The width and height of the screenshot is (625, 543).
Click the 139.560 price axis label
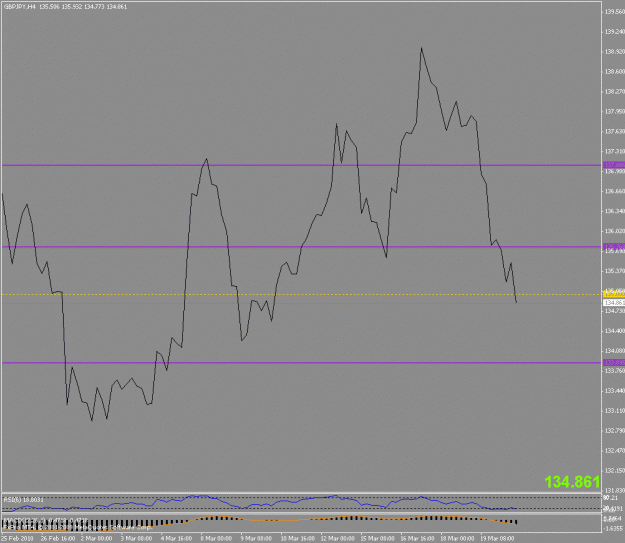coord(615,12)
